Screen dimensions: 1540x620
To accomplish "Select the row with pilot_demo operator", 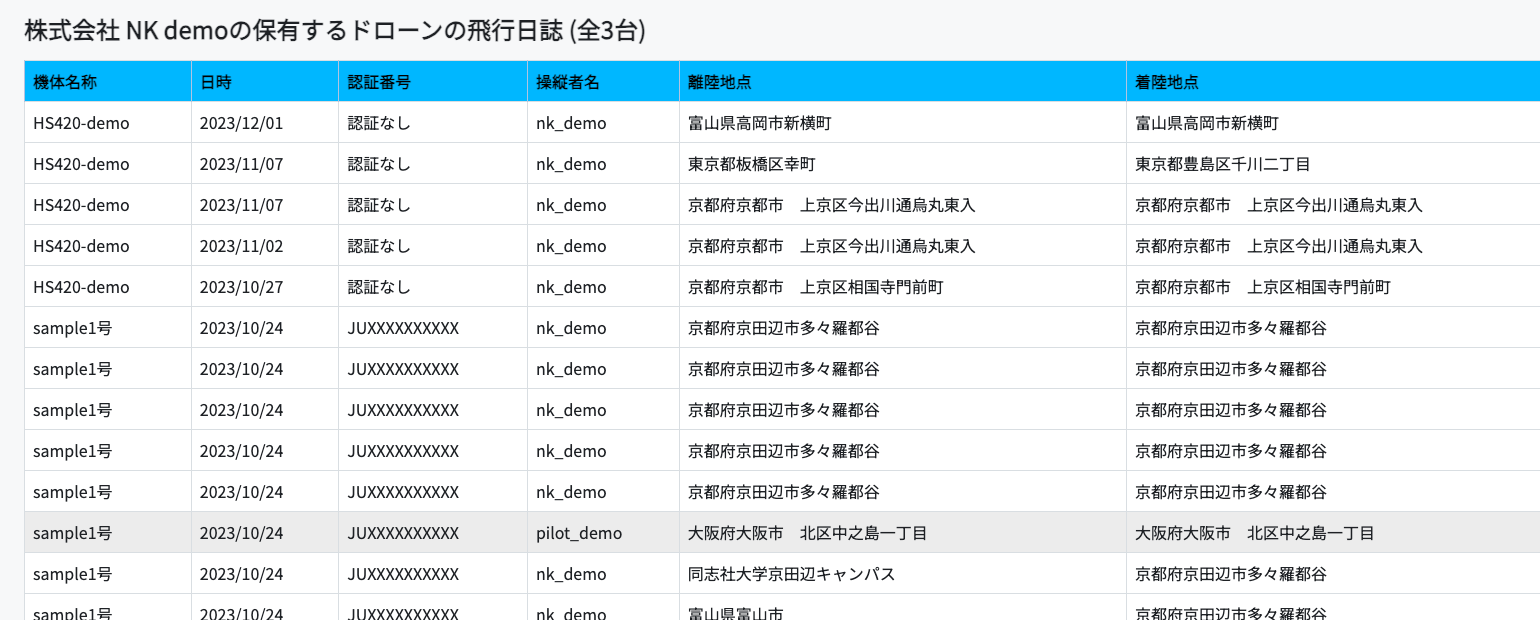I will (x=782, y=533).
